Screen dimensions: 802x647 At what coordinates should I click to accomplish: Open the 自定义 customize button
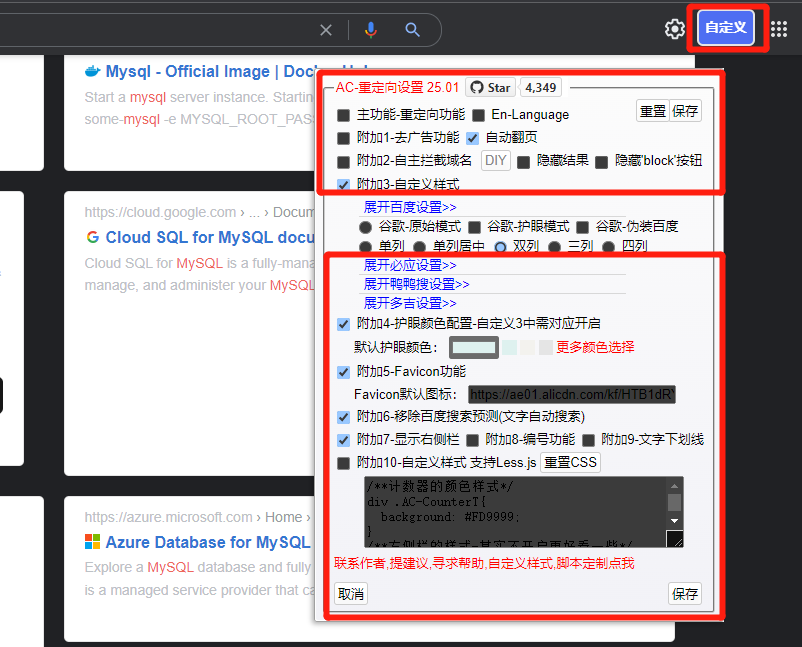click(x=726, y=28)
